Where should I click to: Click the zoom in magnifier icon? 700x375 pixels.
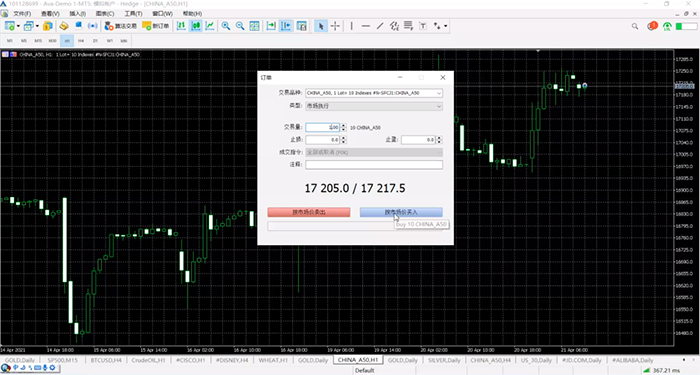[x=226, y=26]
